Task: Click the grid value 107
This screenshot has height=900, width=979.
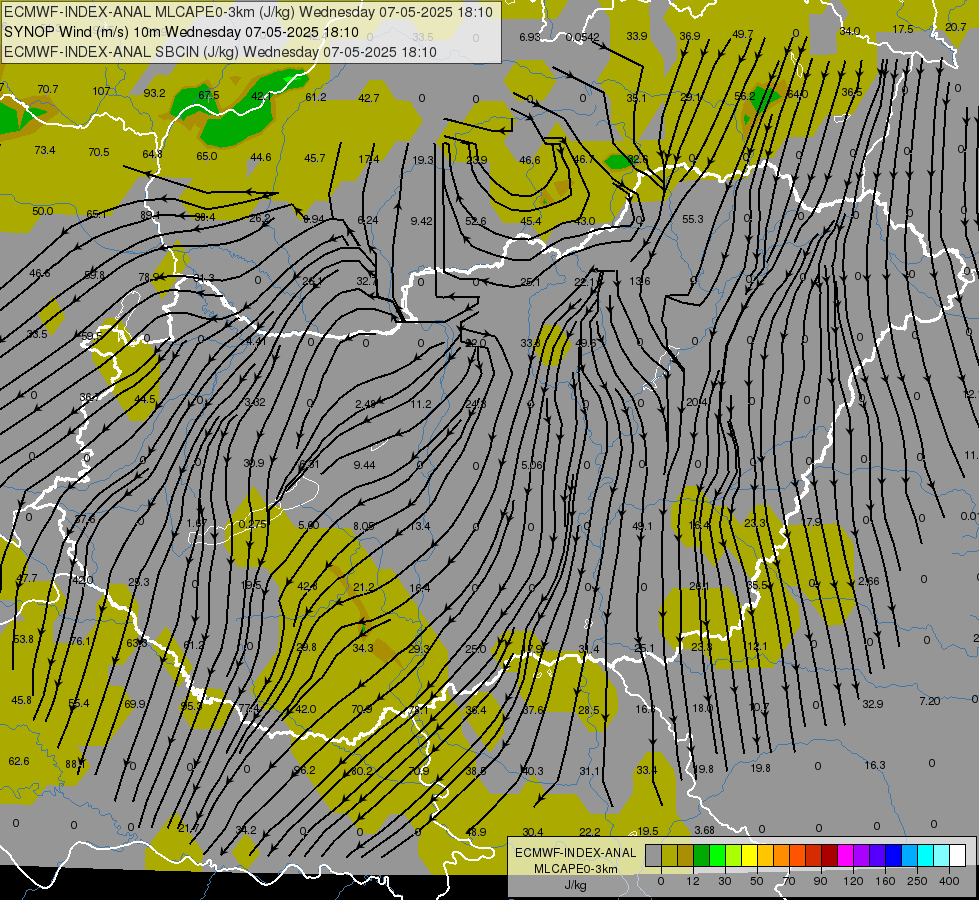Action: [101, 91]
